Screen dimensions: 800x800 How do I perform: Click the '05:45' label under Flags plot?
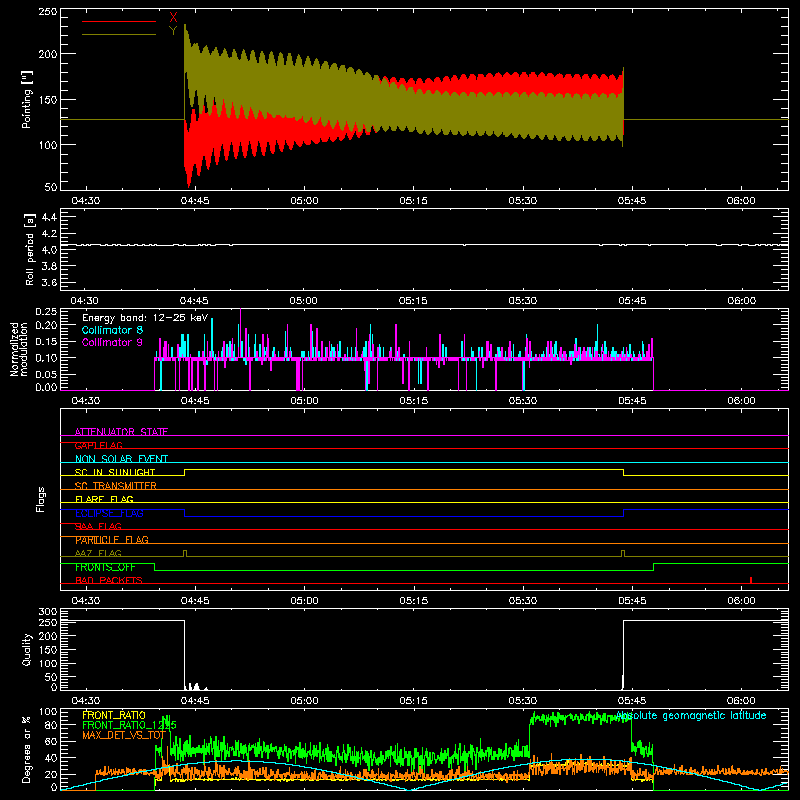(x=632, y=601)
